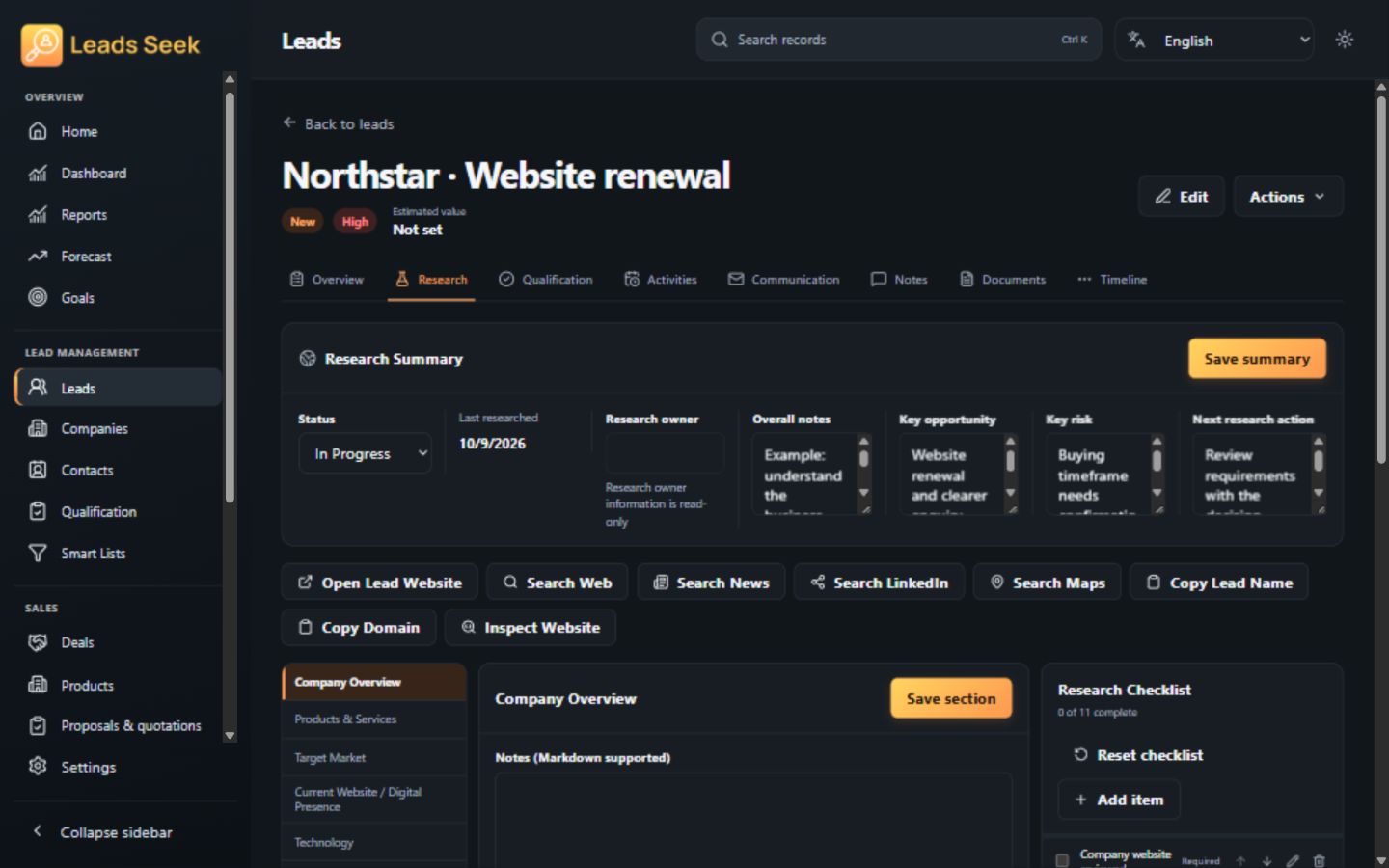The width and height of the screenshot is (1389, 868).
Task: Open Settings via its gear icon
Action: coord(38,767)
